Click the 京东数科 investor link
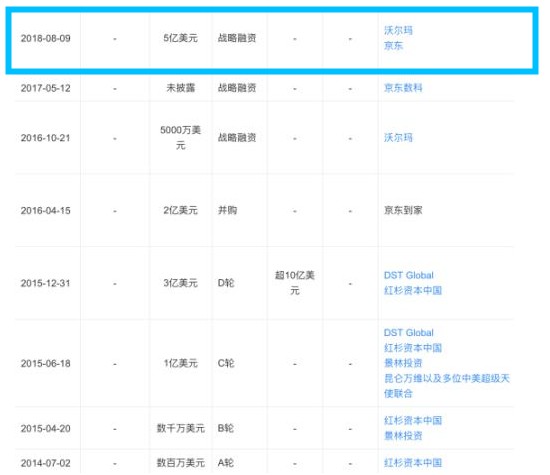 403,88
